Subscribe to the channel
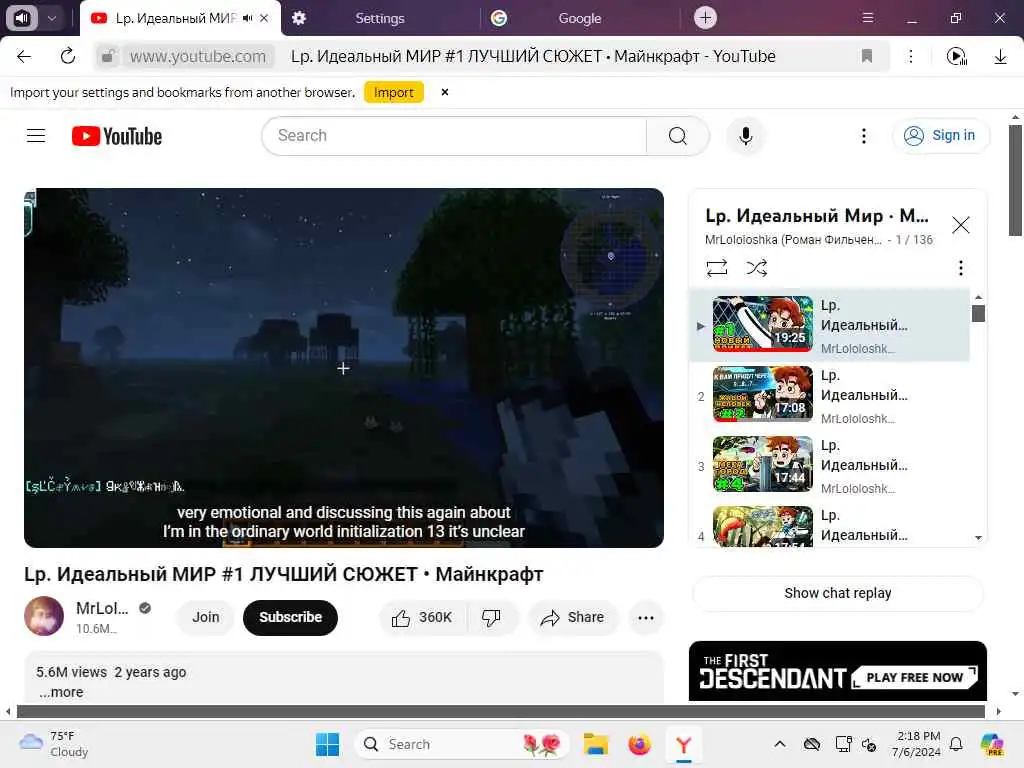This screenshot has width=1024, height=768. tap(291, 617)
